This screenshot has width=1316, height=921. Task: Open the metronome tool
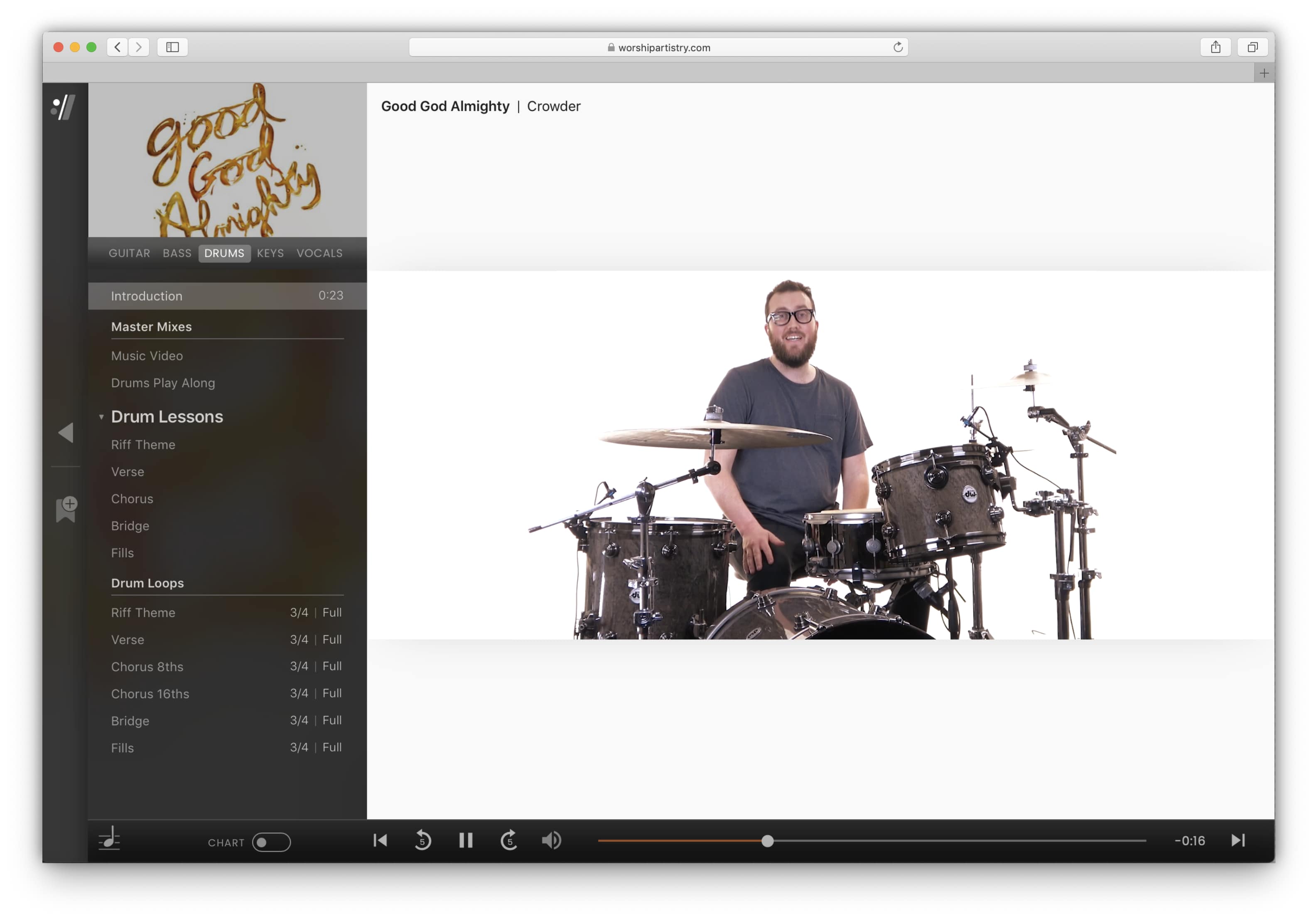(x=109, y=838)
